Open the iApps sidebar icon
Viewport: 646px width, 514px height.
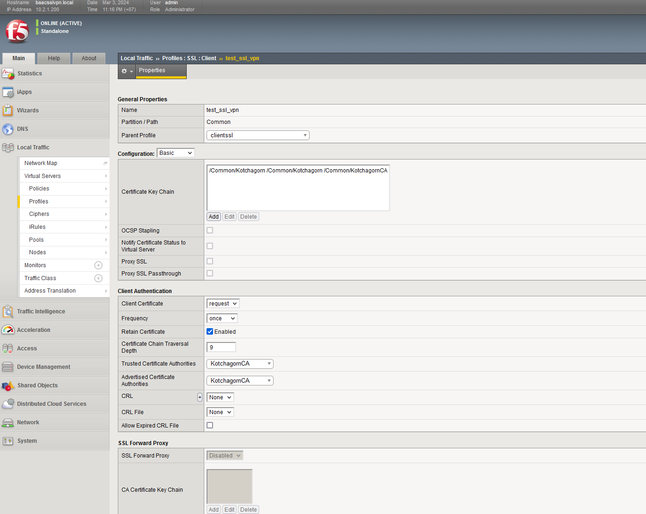(8, 92)
